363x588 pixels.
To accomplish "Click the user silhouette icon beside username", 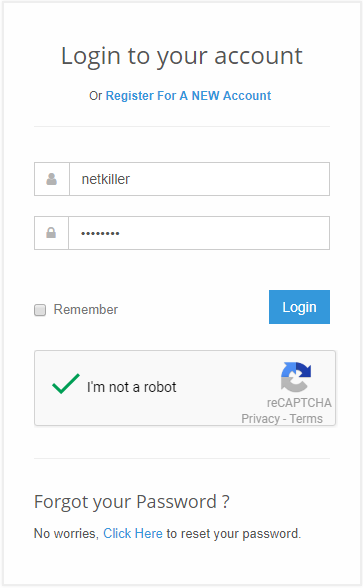I will coord(51,179).
